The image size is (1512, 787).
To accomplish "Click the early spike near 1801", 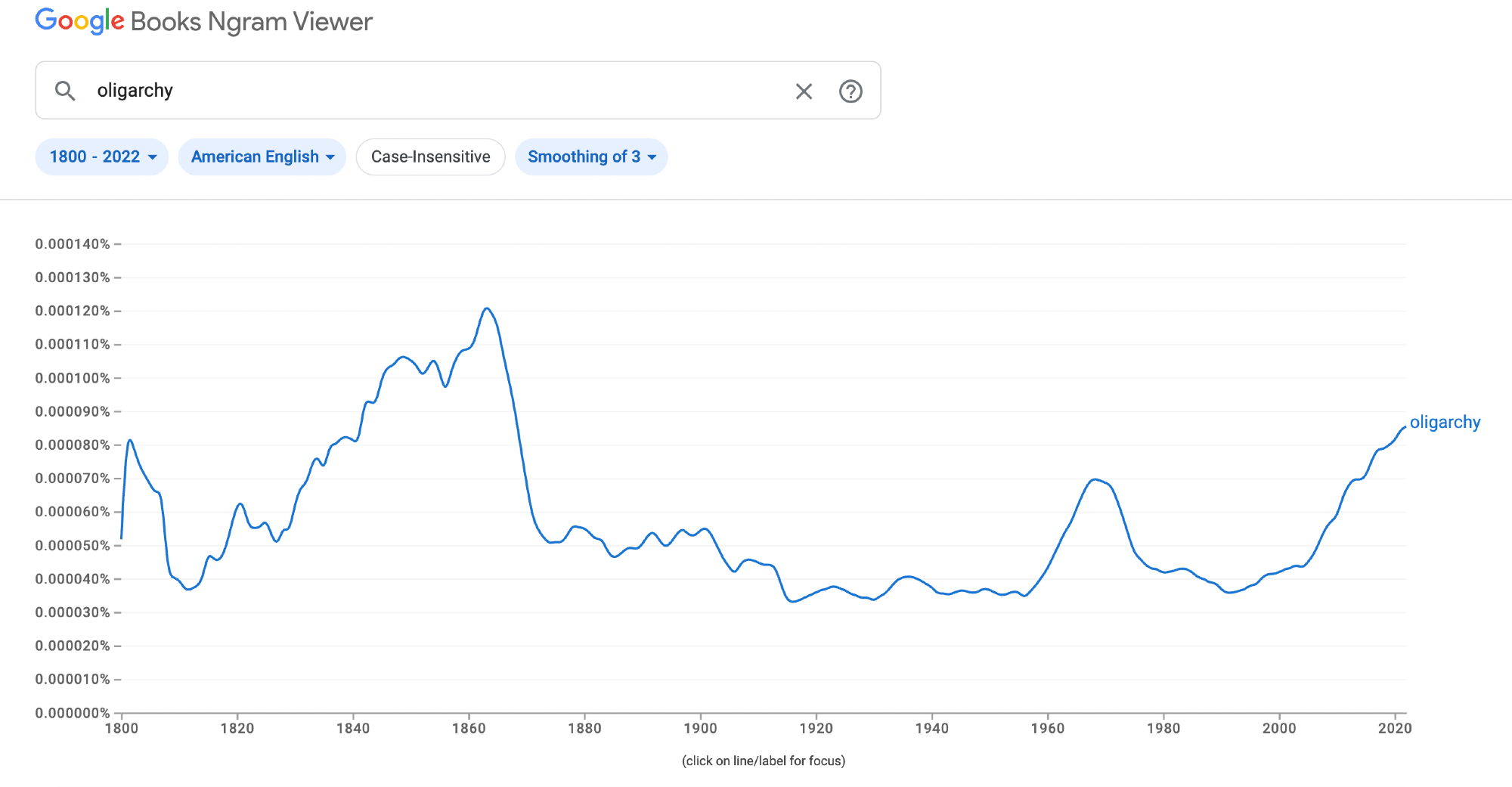I will click(130, 440).
